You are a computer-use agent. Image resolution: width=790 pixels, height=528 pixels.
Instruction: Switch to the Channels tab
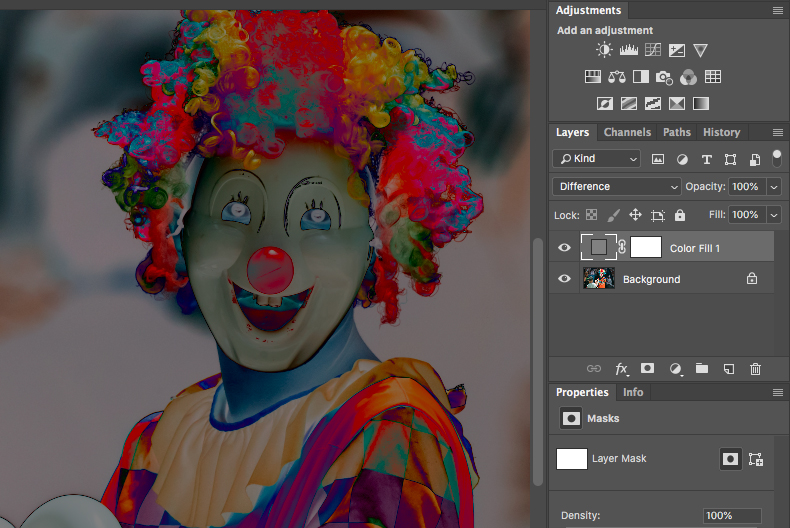(627, 132)
